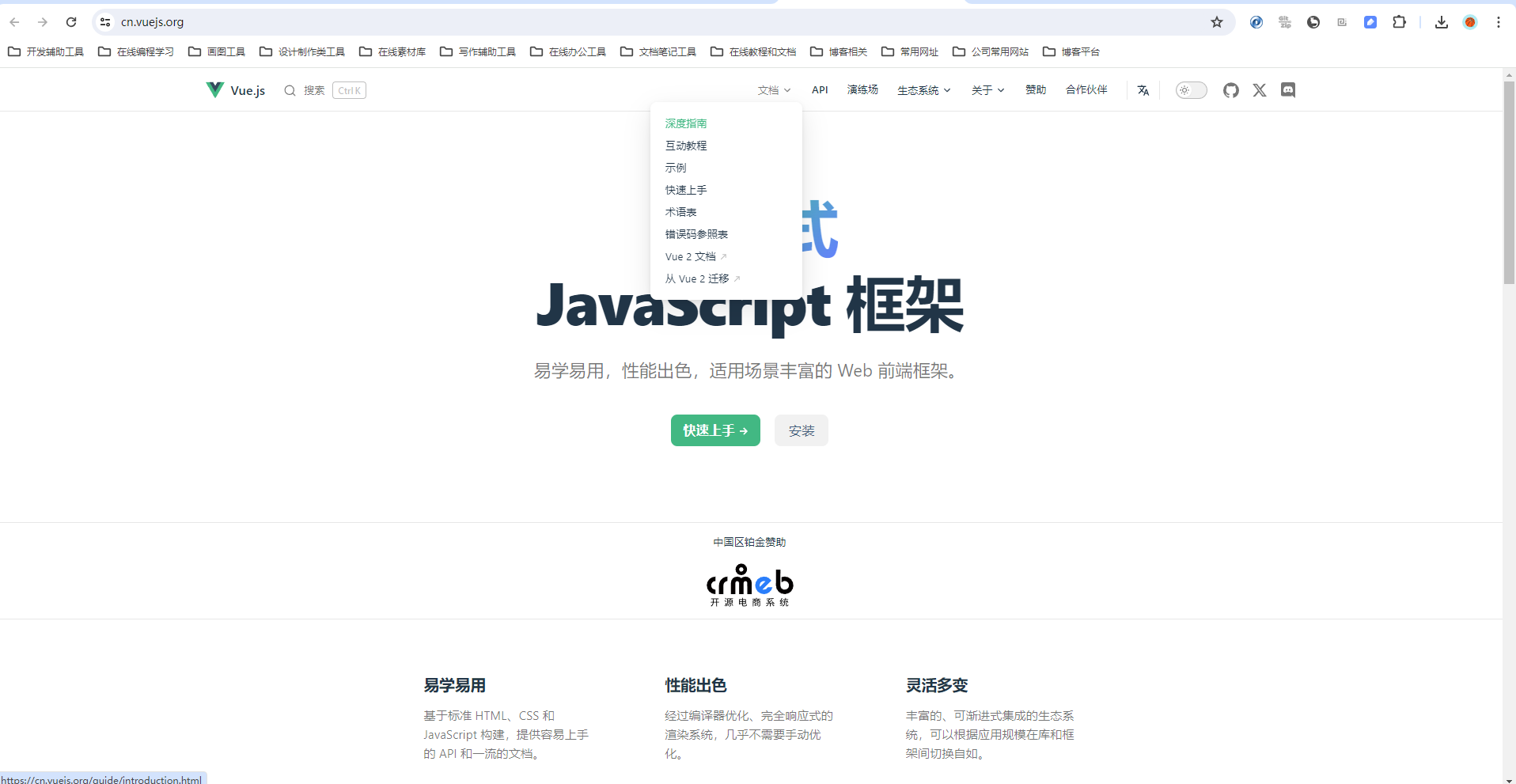Go to the API nav link

click(x=820, y=90)
